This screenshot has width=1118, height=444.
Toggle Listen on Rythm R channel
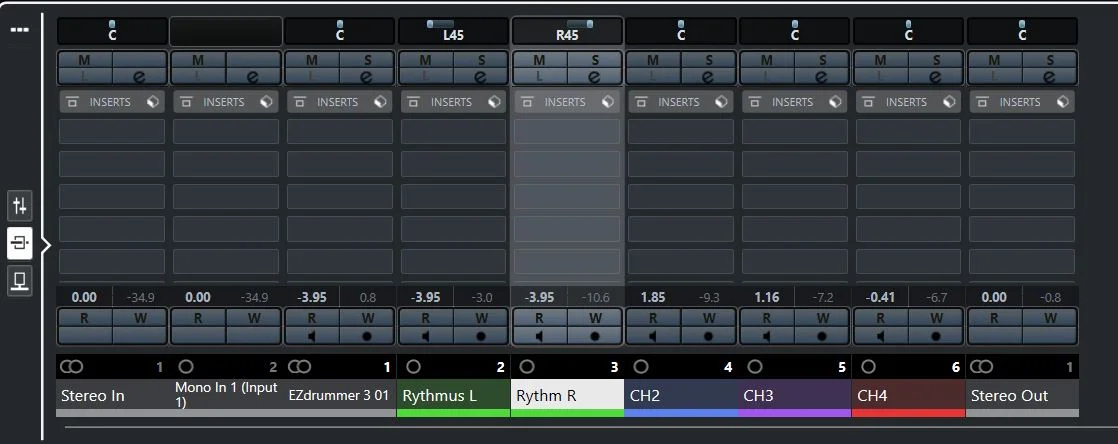539,76
